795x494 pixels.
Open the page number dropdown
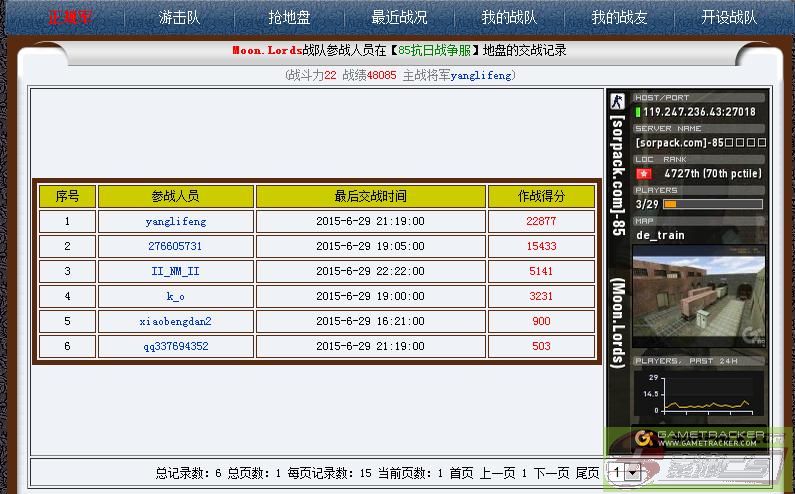coord(624,472)
